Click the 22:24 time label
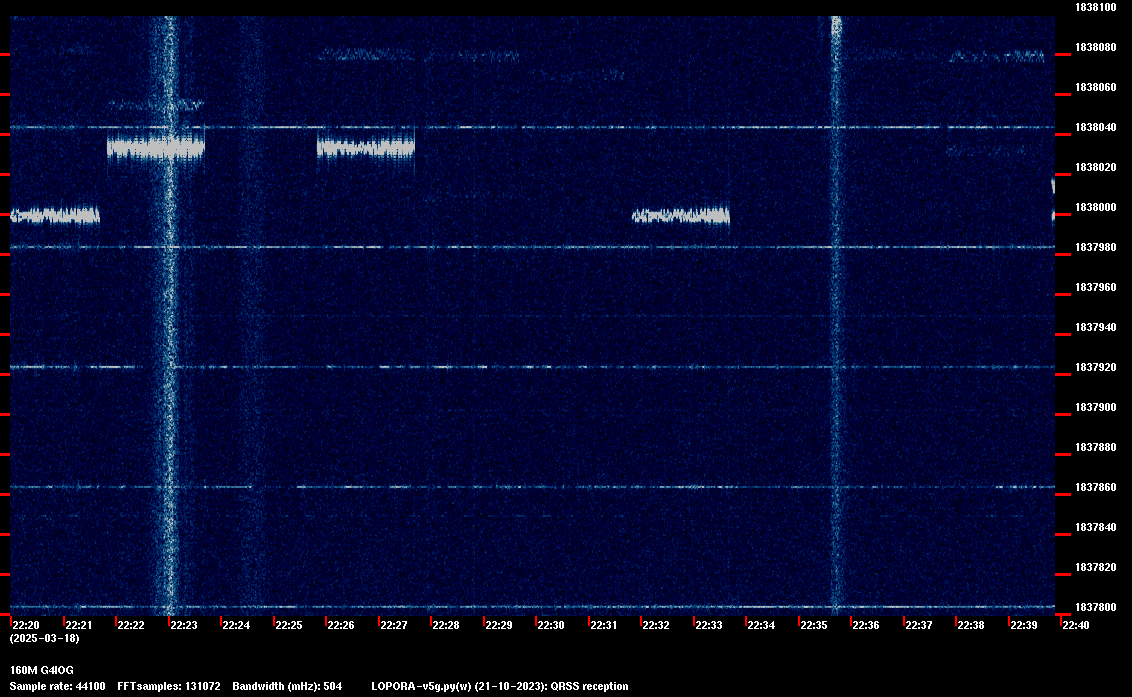Viewport: 1132px width, 697px height. 236,625
